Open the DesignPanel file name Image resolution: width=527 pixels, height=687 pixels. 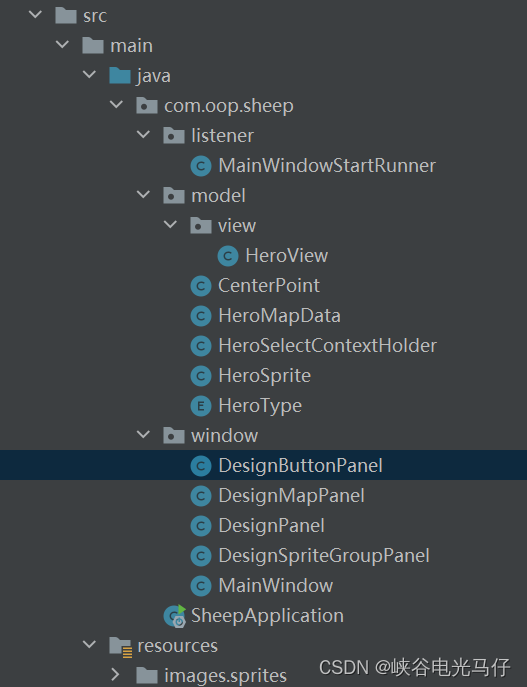272,526
